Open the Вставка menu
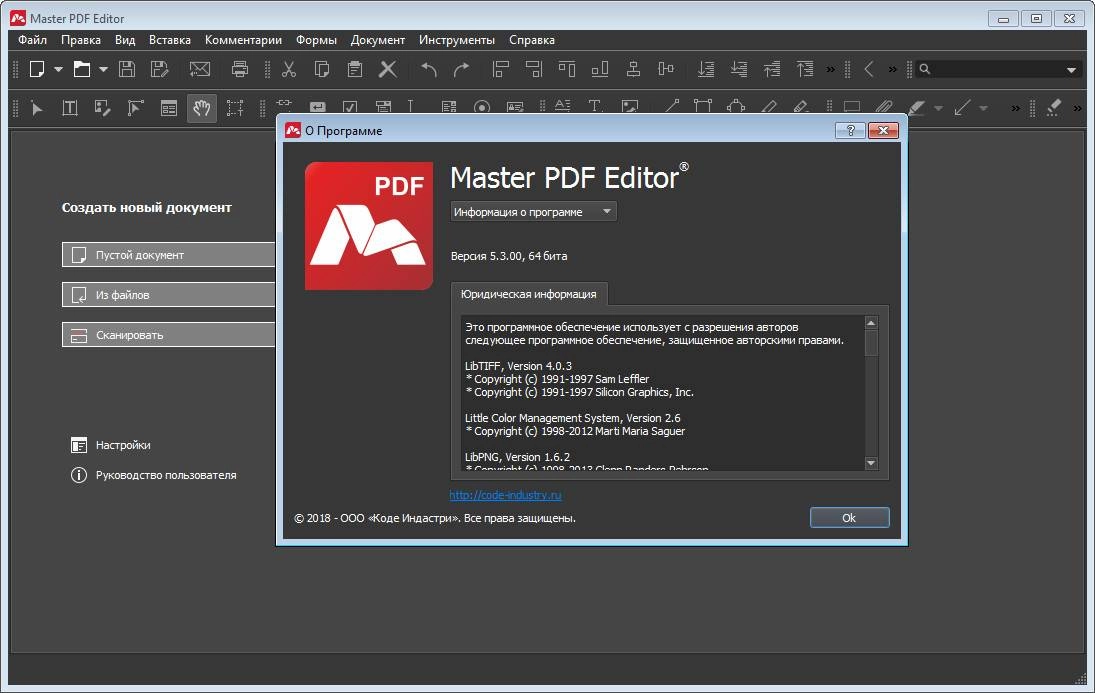This screenshot has height=693, width=1095. pos(170,40)
